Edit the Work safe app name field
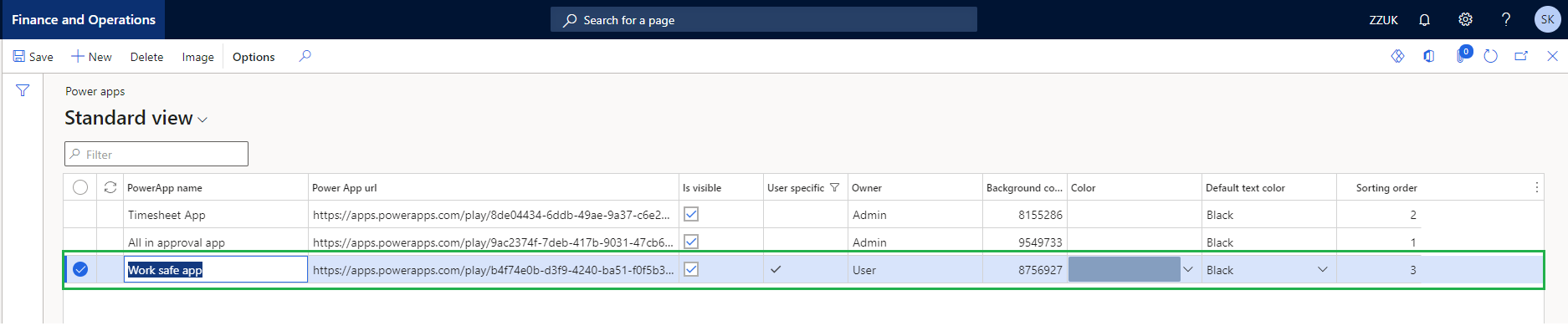 tap(216, 269)
